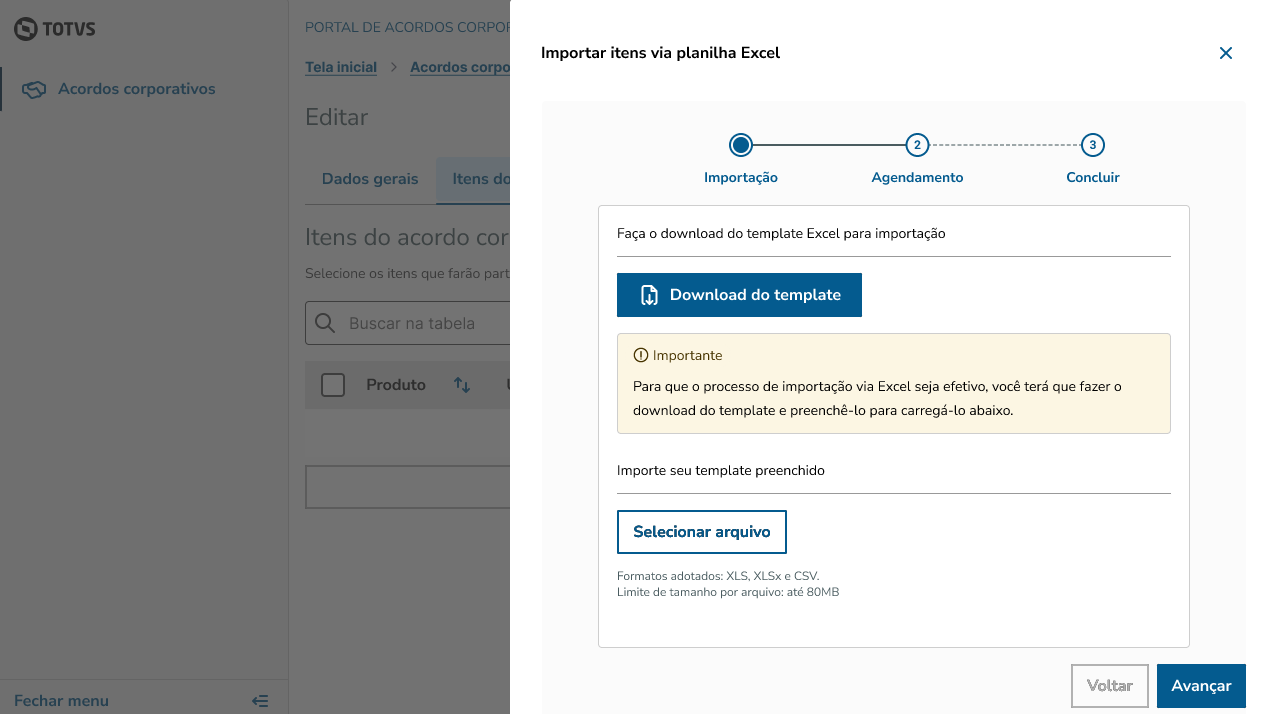This screenshot has height=714, width=1269.
Task: Click the download file icon
Action: tap(649, 295)
